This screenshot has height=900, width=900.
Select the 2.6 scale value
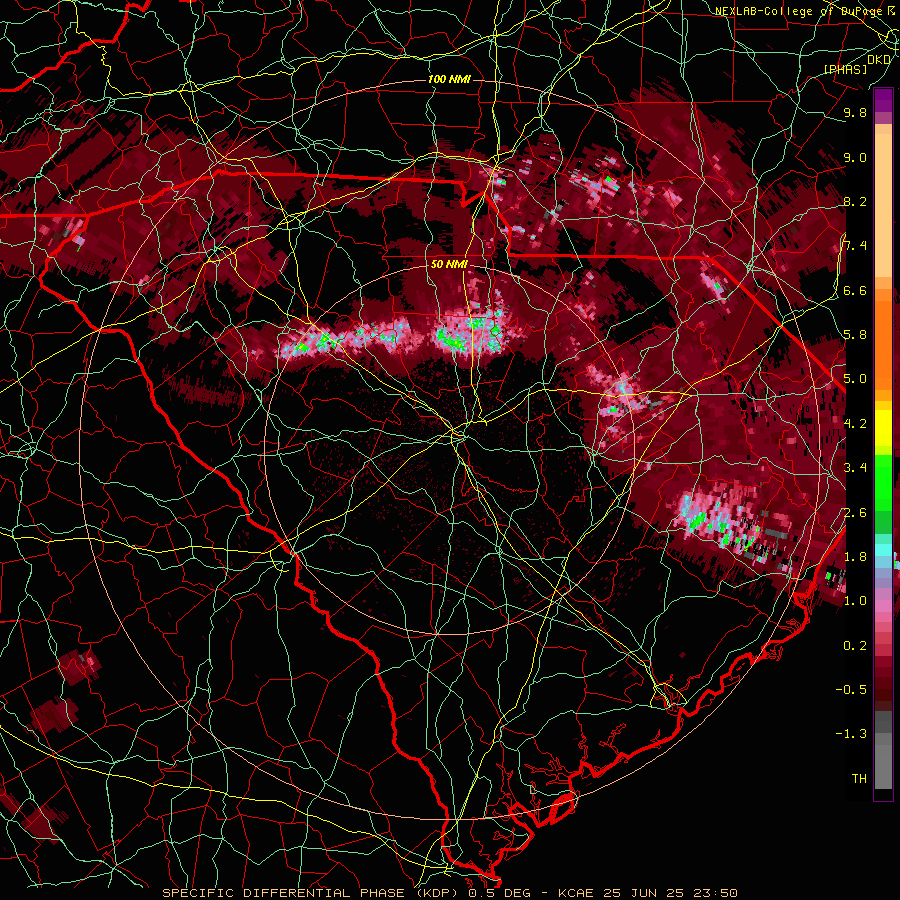pyautogui.click(x=855, y=513)
